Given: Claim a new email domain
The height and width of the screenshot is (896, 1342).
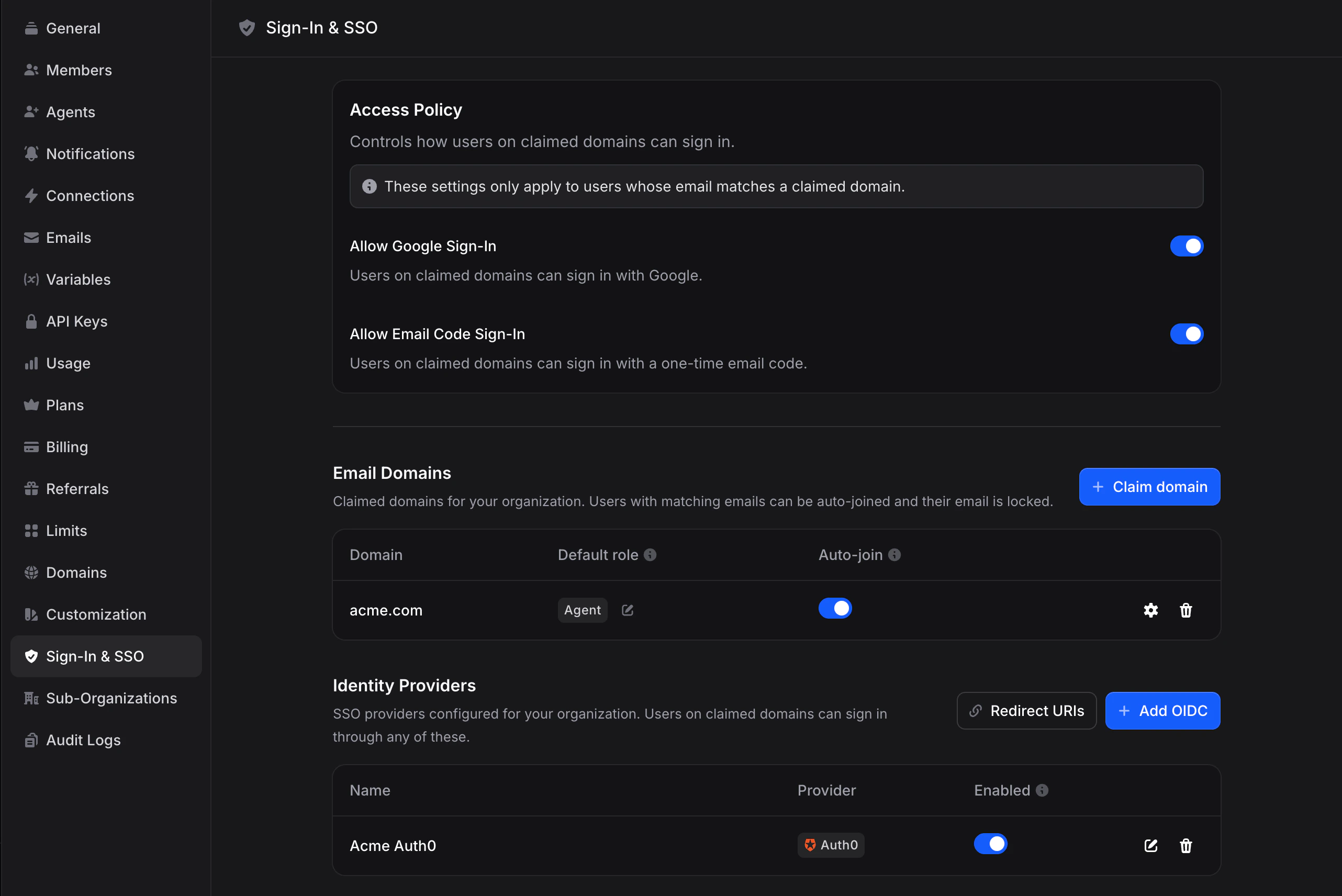Looking at the screenshot, I should [x=1149, y=486].
